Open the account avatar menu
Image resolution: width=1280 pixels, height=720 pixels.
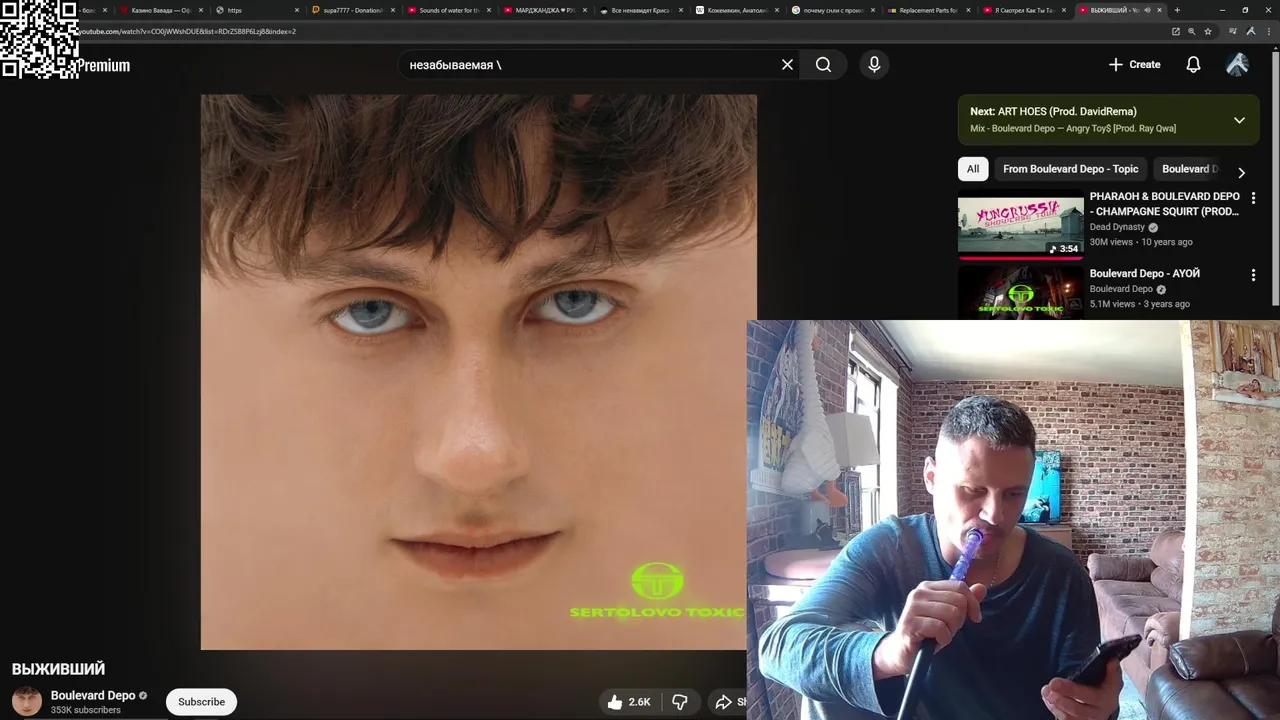1237,65
